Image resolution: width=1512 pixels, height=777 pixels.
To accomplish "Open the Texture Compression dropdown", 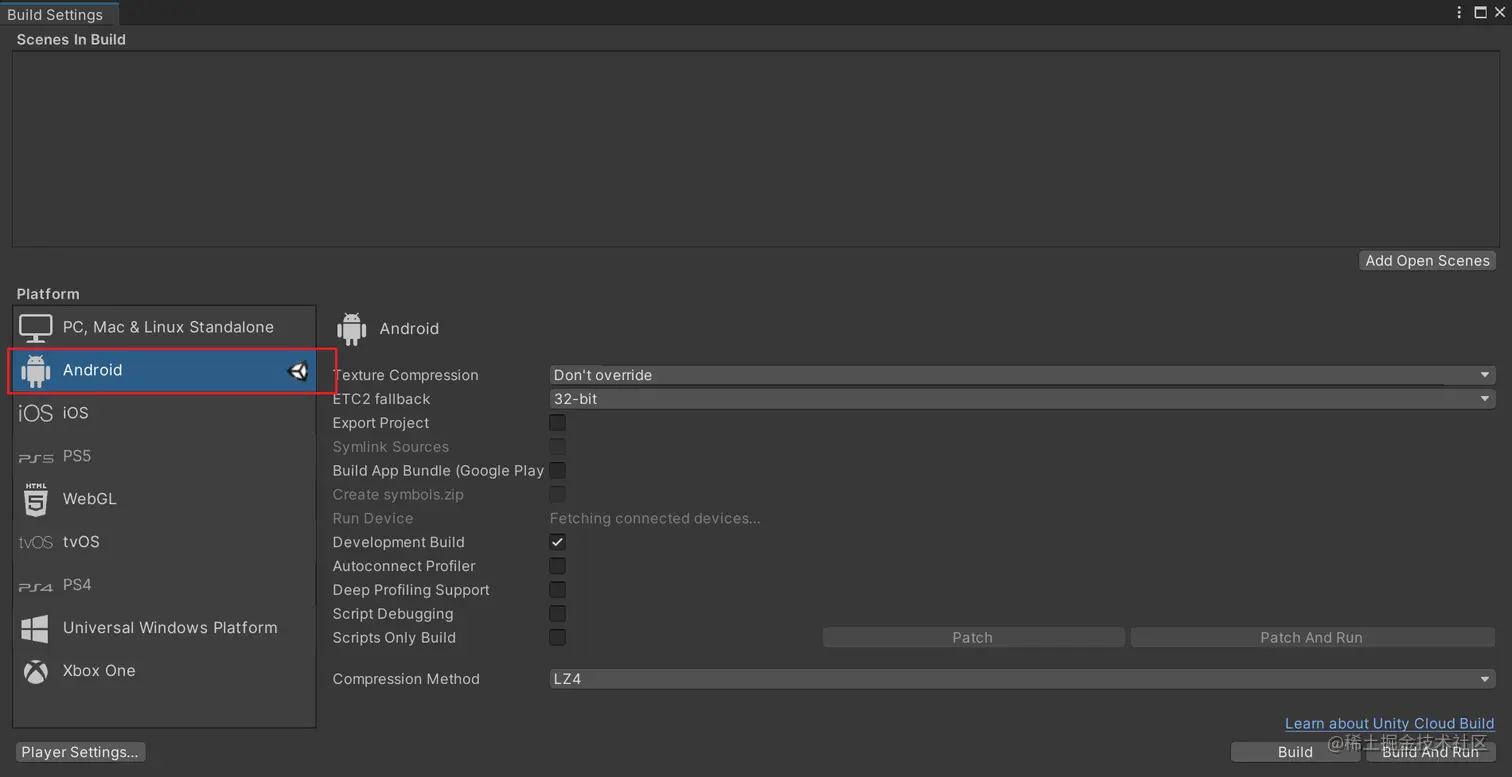I will [x=1022, y=375].
